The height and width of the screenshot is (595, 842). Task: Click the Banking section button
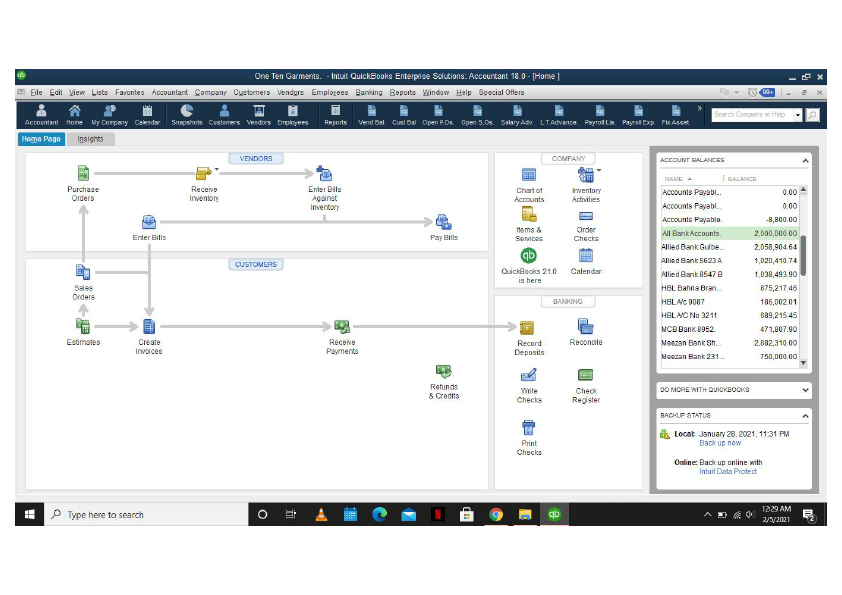tap(568, 301)
